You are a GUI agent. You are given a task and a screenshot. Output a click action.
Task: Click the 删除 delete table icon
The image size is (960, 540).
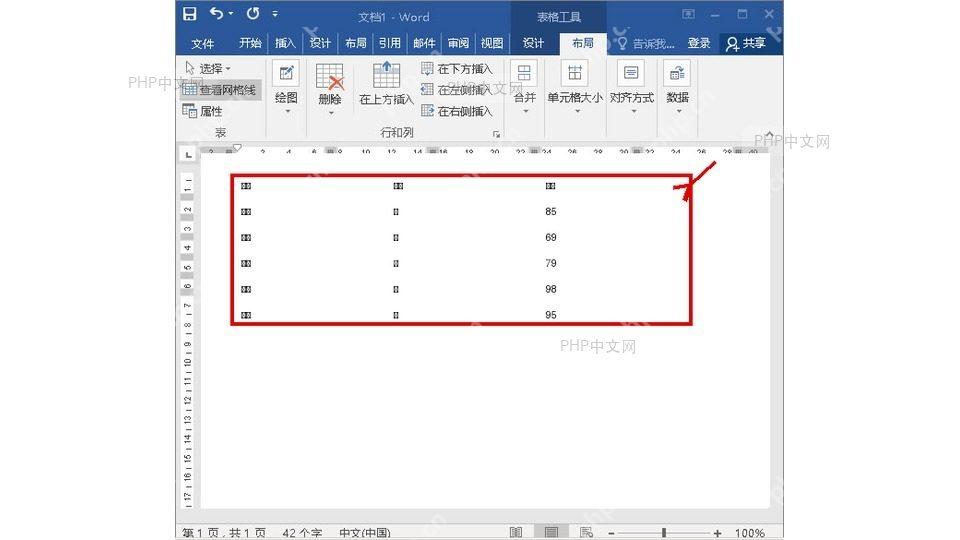(329, 77)
